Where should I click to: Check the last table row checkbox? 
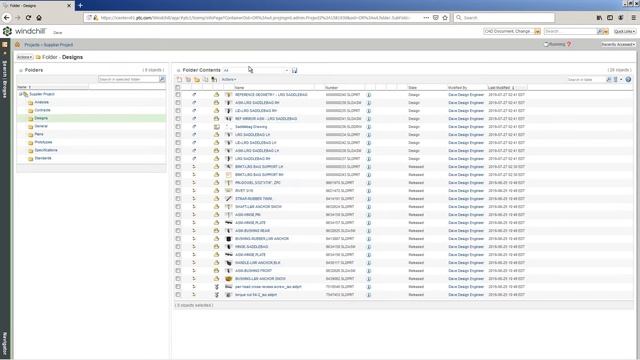(x=178, y=295)
